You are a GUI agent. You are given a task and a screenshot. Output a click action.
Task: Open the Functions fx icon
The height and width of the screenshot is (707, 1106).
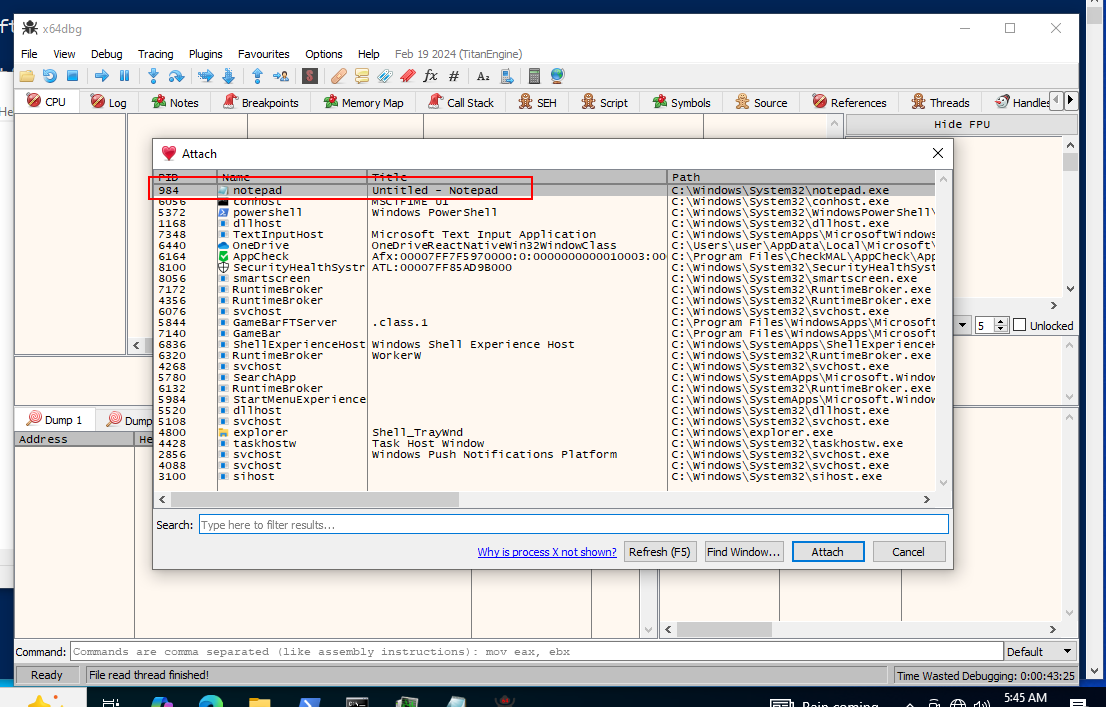coord(430,75)
